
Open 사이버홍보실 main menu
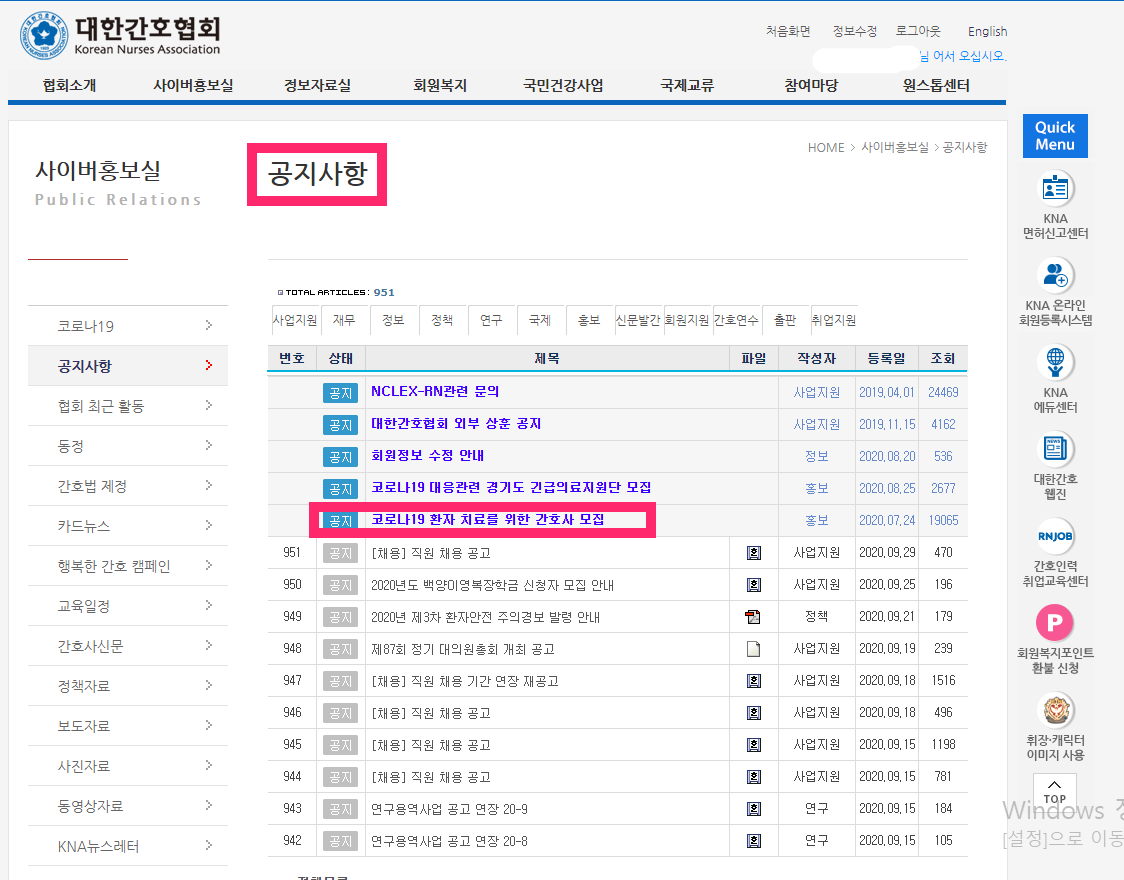194,85
